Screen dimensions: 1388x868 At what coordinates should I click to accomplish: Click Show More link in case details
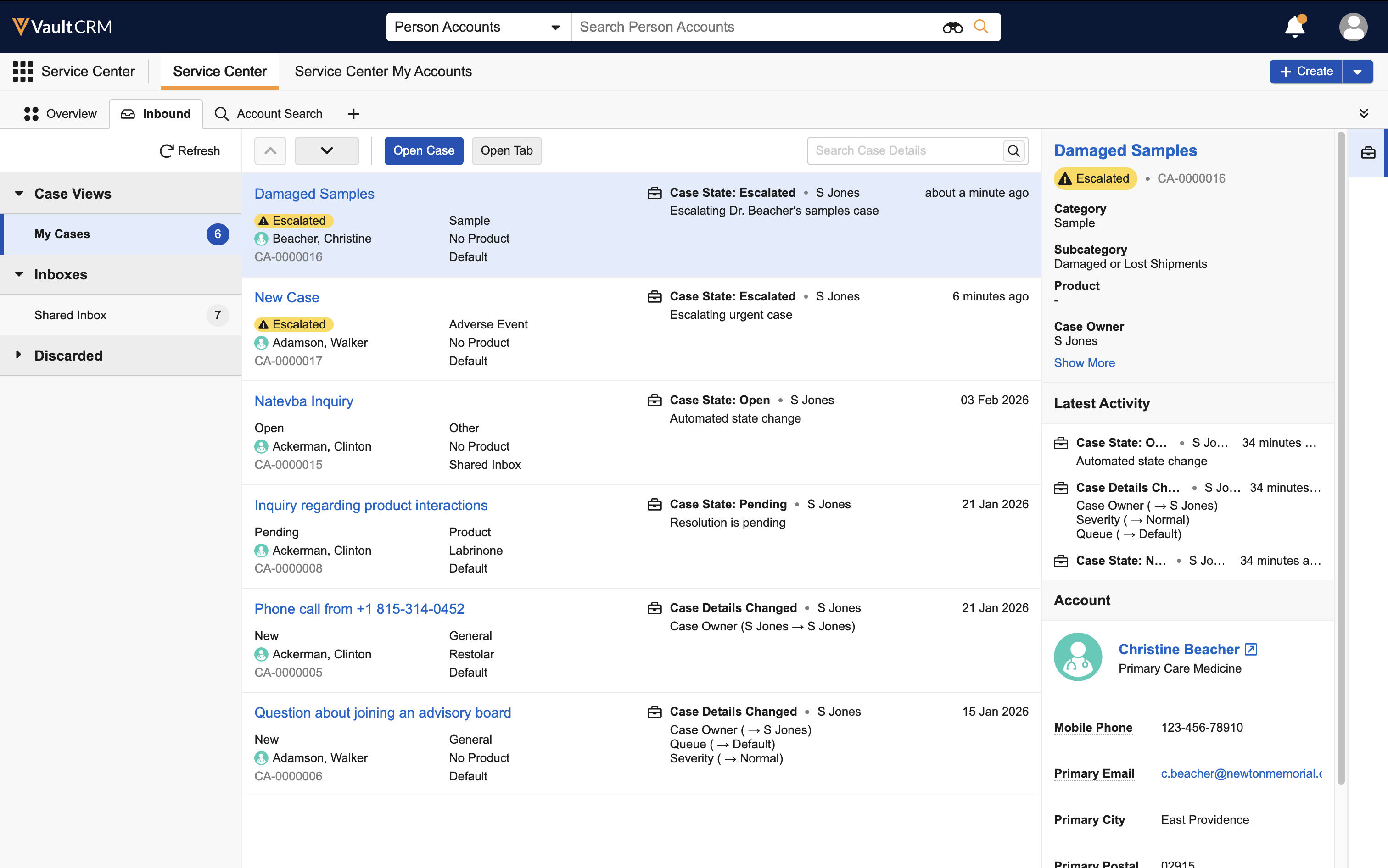(x=1084, y=363)
